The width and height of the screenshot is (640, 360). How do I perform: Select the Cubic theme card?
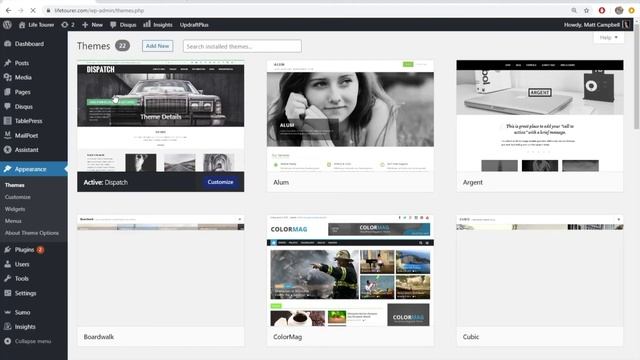click(x=540, y=280)
